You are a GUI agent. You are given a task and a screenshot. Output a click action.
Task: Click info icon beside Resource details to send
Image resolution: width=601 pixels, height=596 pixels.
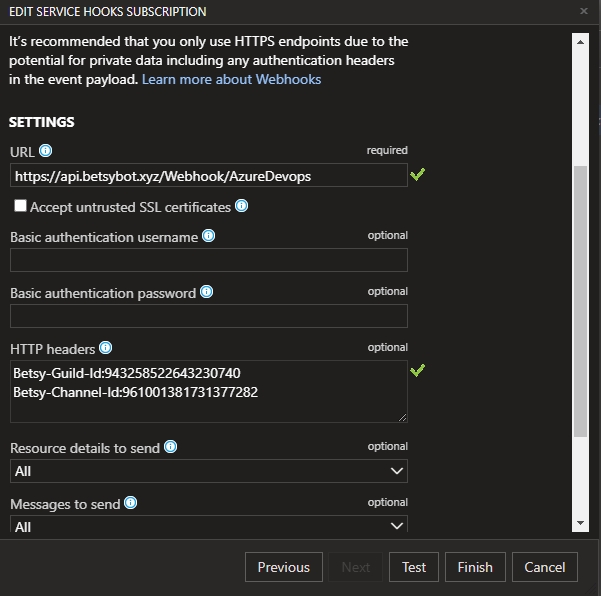tap(170, 447)
